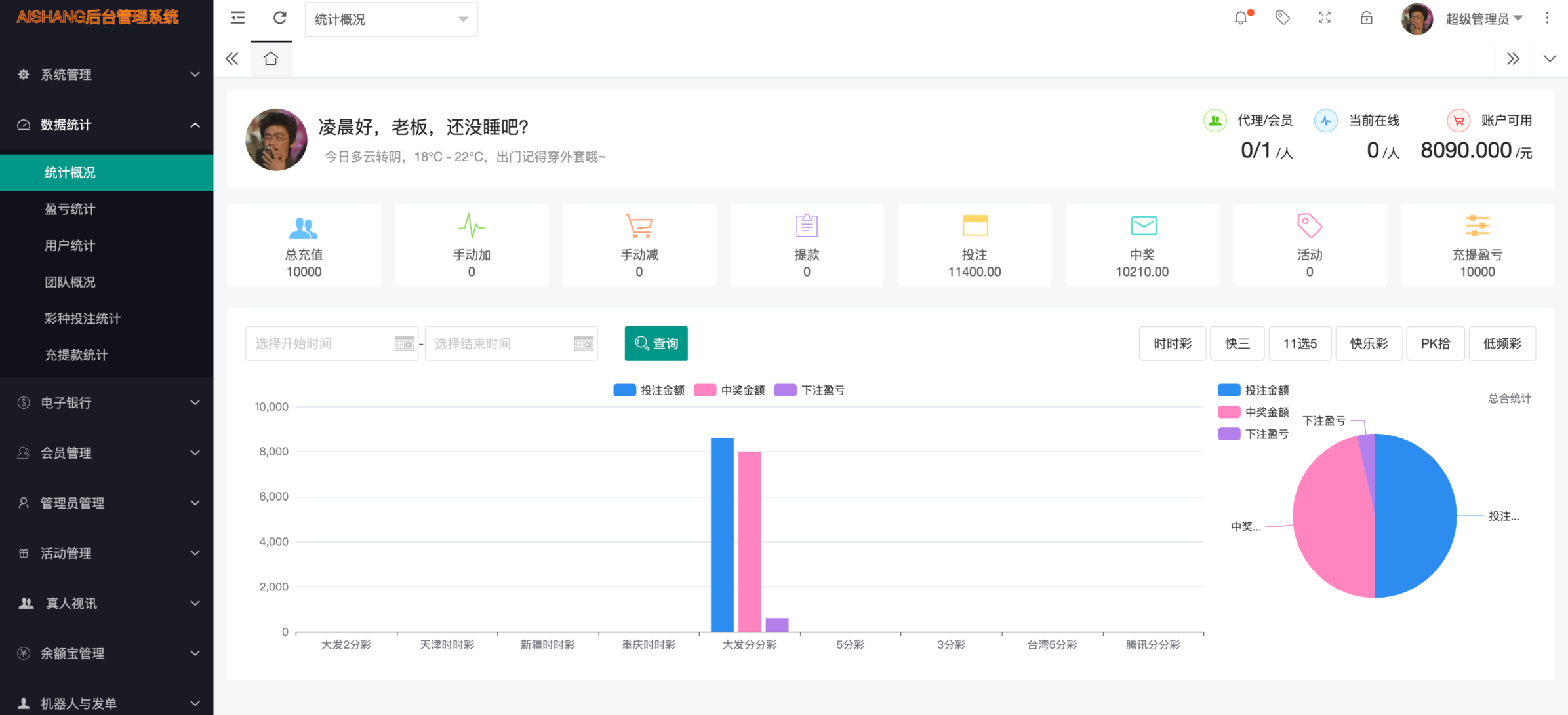Viewport: 1568px width, 715px height.
Task: Toggle 下注盈亏 series in pie chart legend
Action: [1253, 434]
